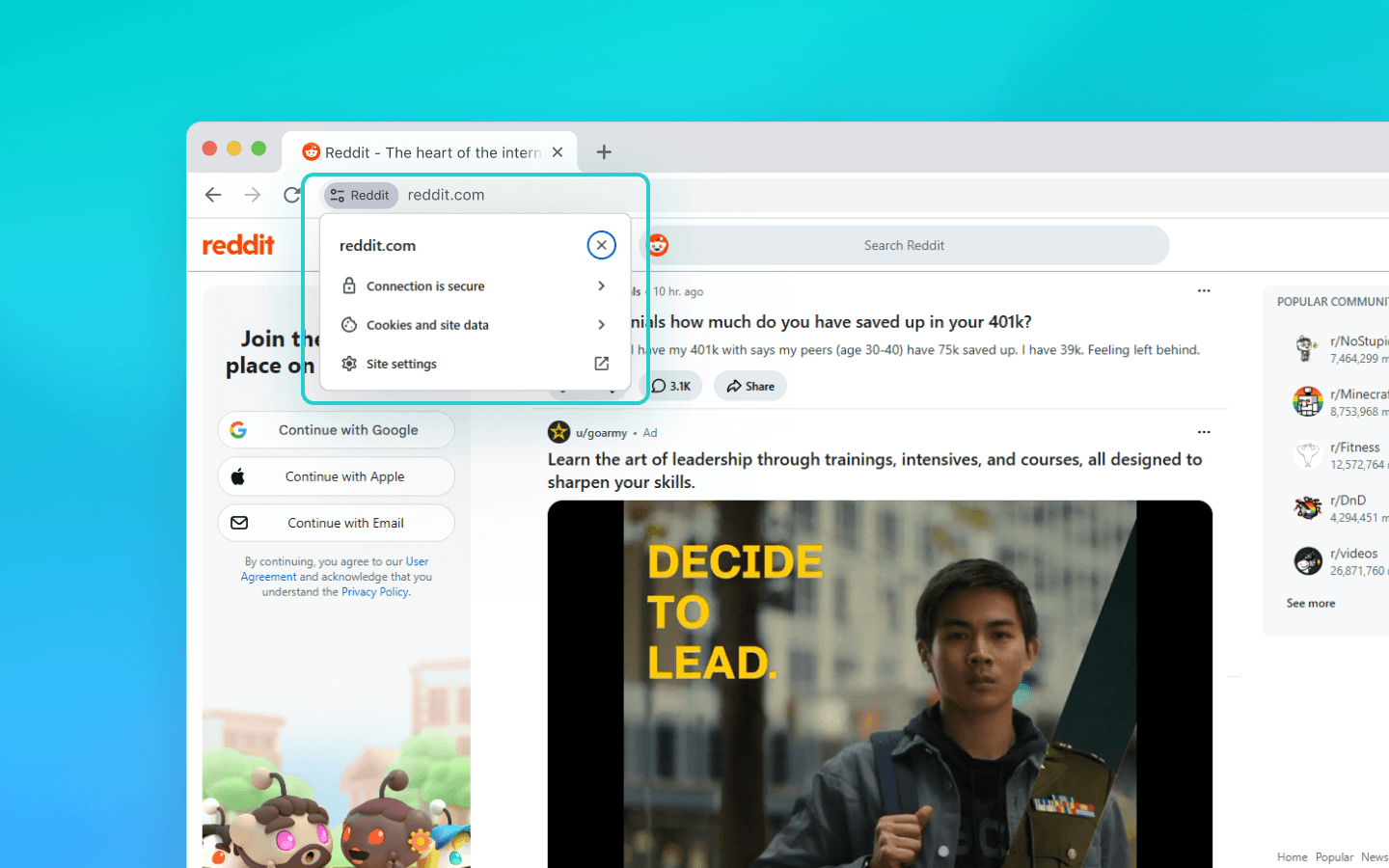
Task: Open the User Agreement link
Action: coord(335,569)
